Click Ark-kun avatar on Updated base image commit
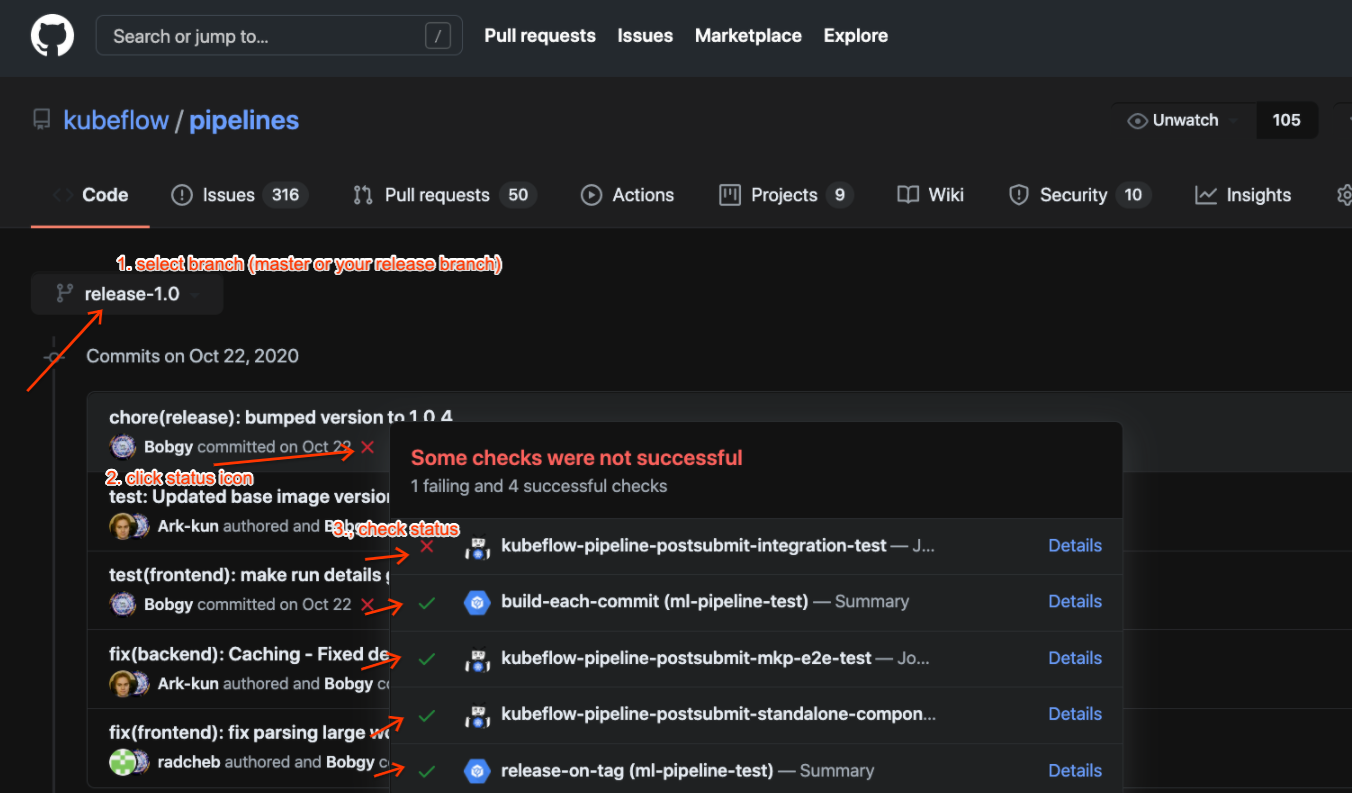This screenshot has height=793, width=1352. [121, 526]
